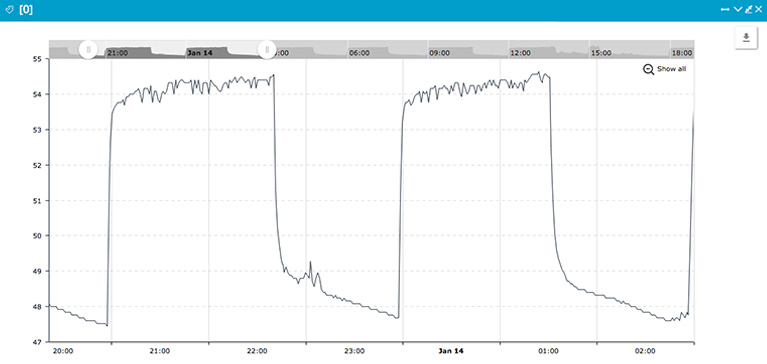Close the [0] chart panel
This screenshot has height=364, width=767.
click(759, 10)
